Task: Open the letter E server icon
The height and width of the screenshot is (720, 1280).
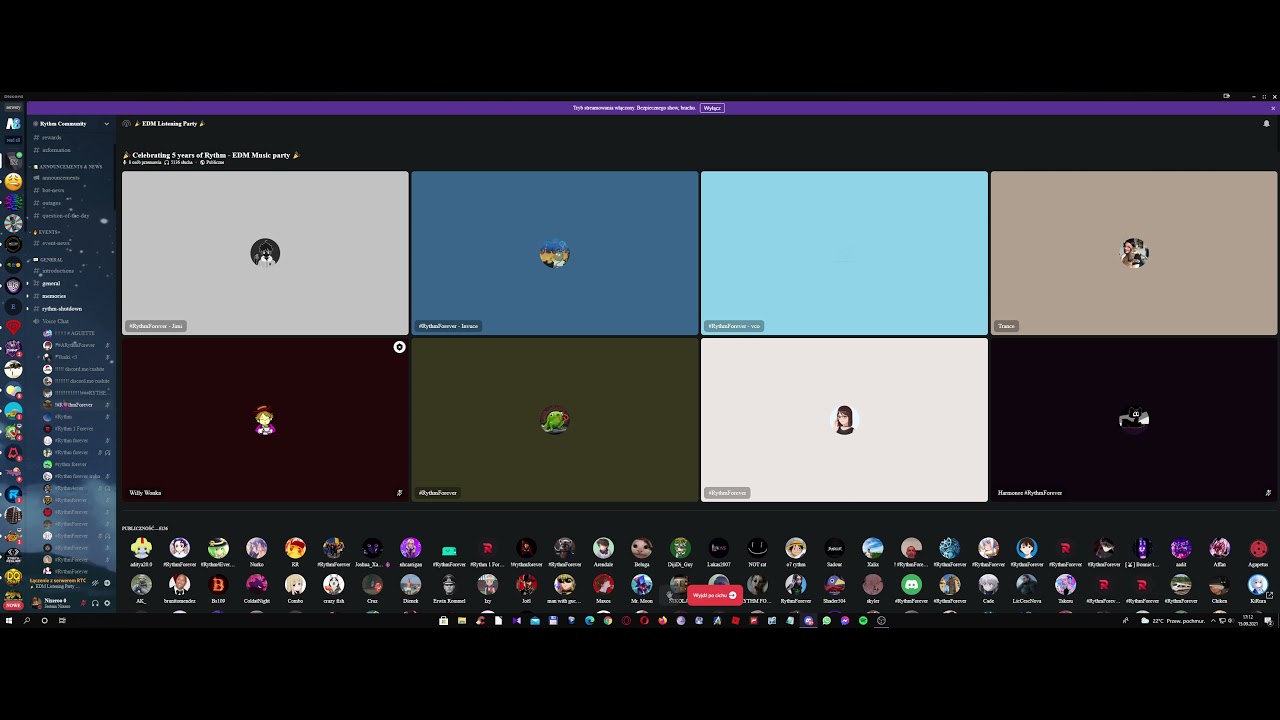Action: [13, 307]
